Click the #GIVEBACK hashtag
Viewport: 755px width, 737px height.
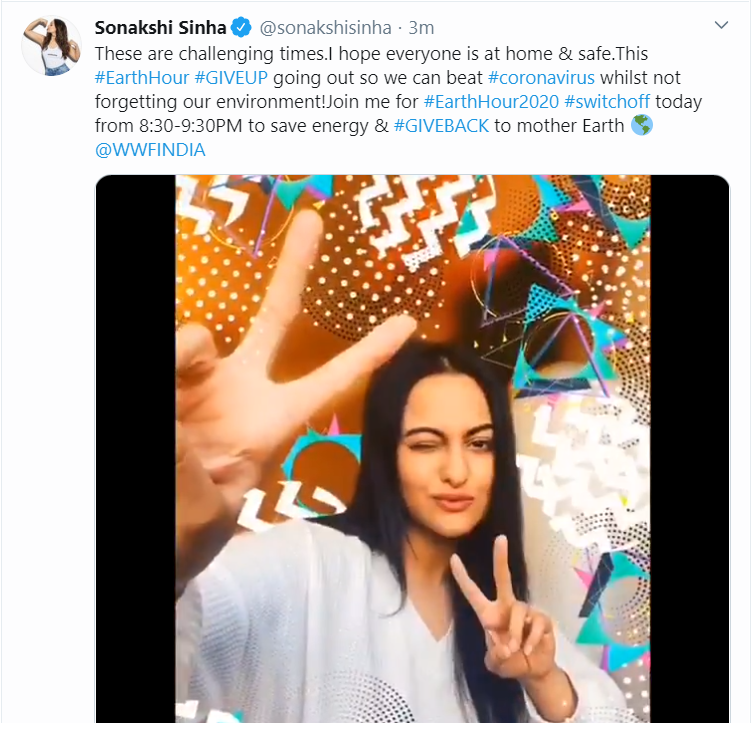tap(441, 126)
